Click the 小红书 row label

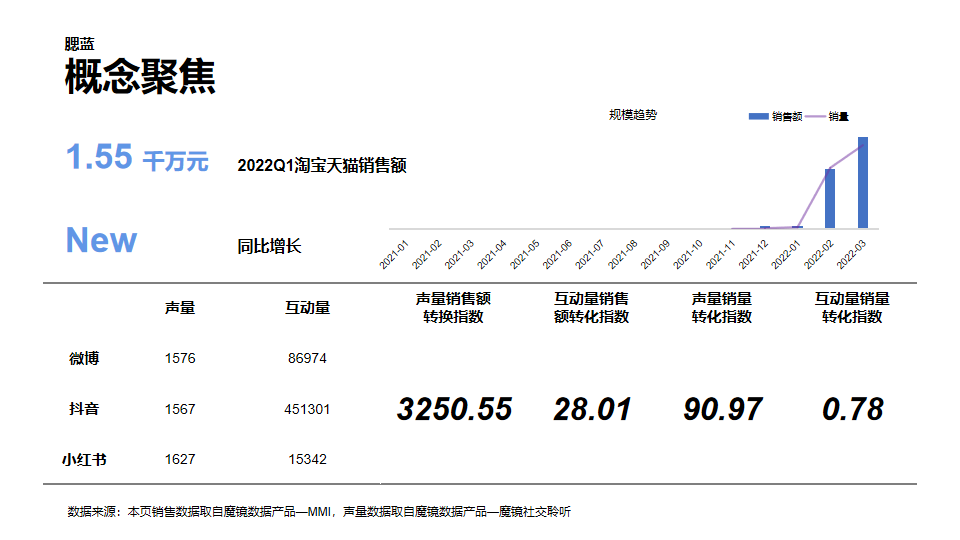click(x=84, y=459)
